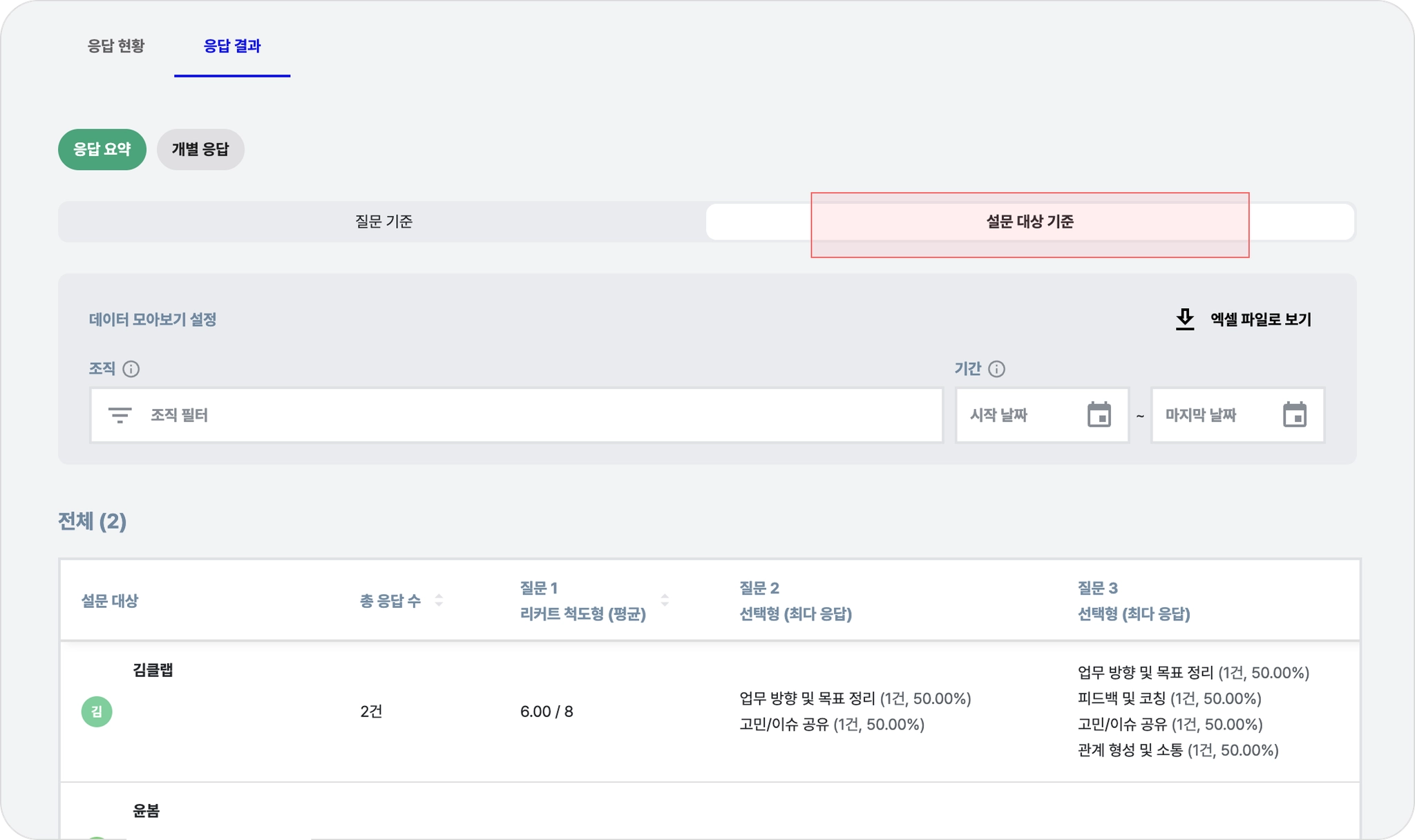Click the 시작 날짜 input field
The height and width of the screenshot is (840, 1415).
point(1019,415)
